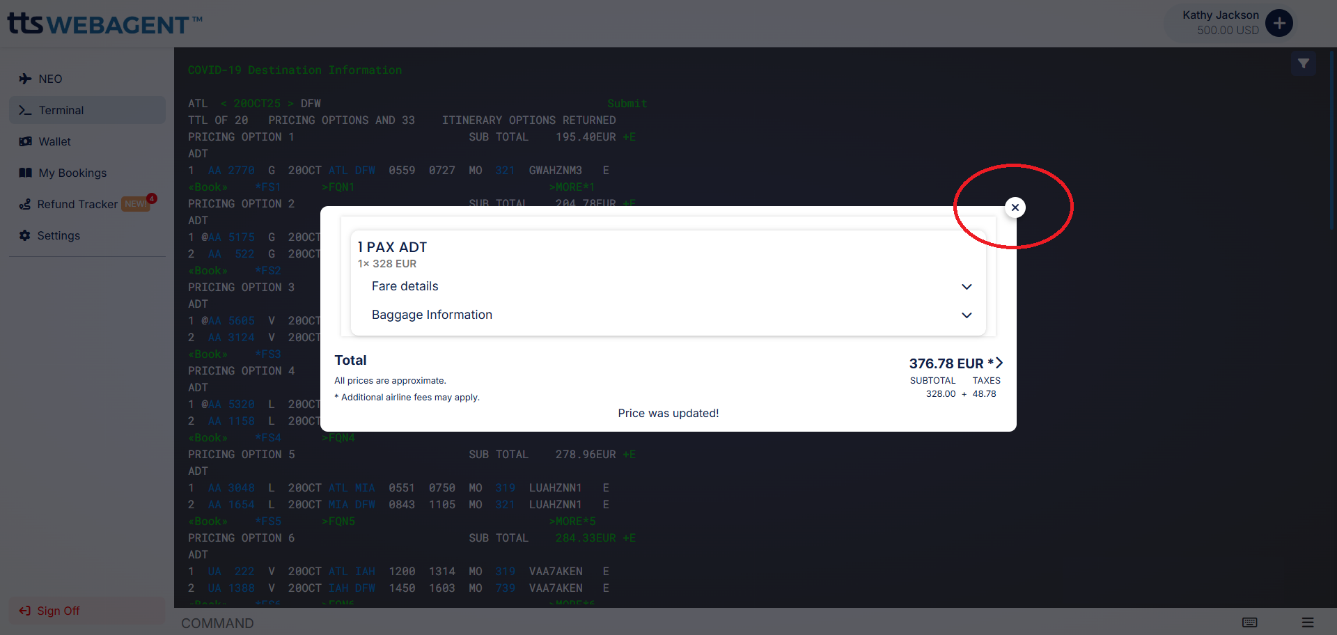Open the hamburger menu in command bar

1308,622
